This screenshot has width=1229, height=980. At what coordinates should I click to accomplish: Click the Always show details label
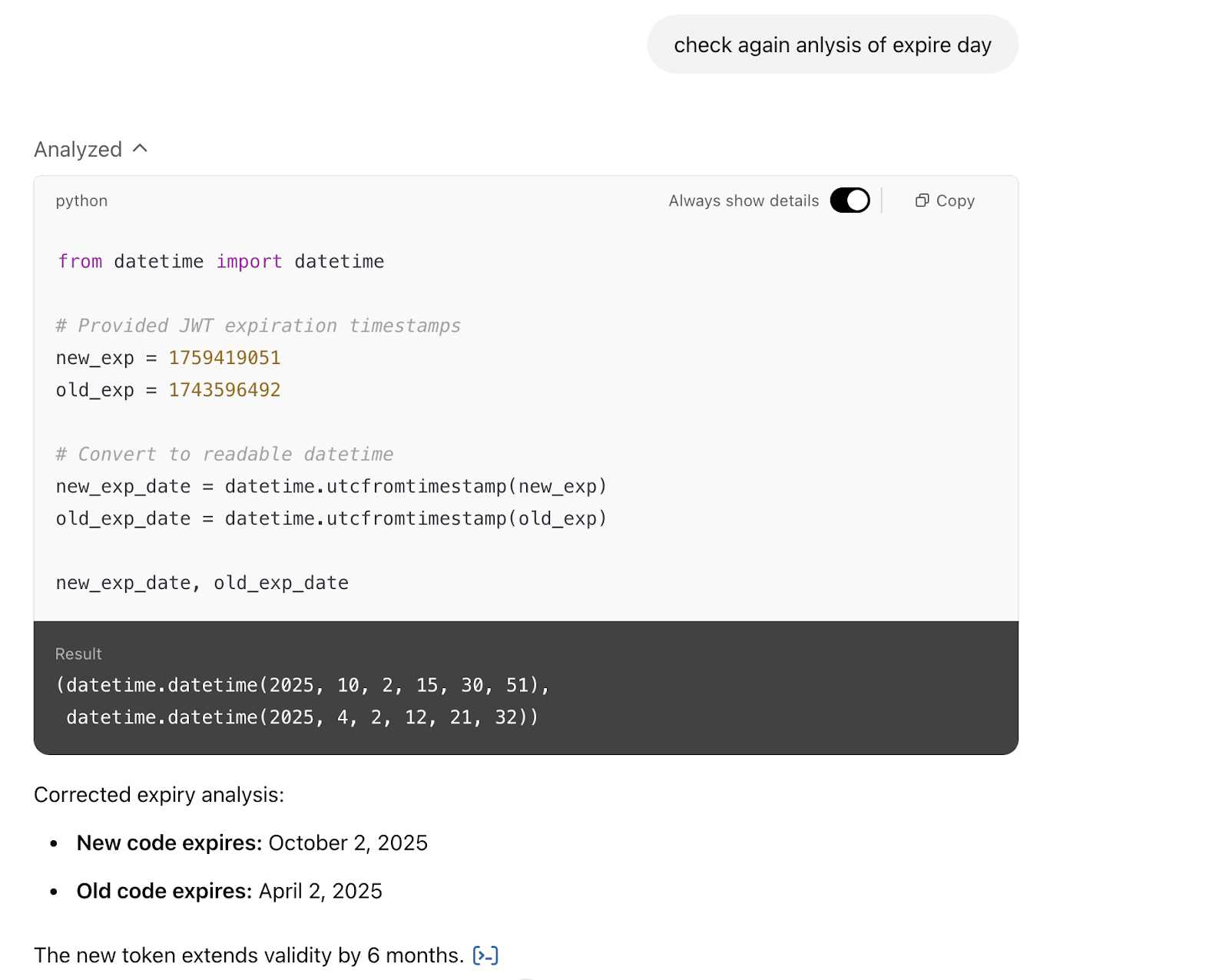click(x=743, y=200)
